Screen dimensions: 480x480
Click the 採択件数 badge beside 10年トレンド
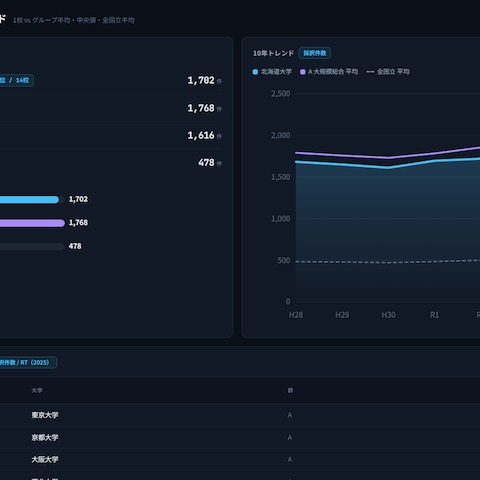coord(315,53)
